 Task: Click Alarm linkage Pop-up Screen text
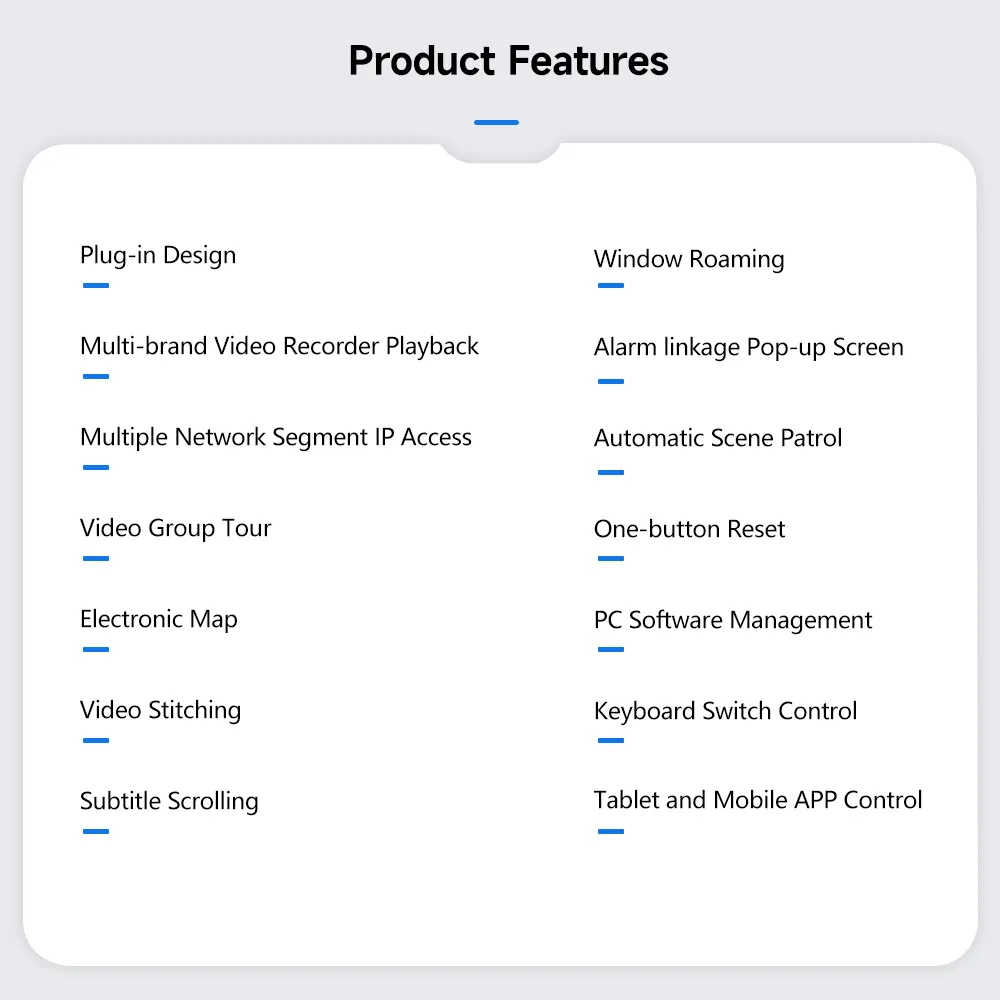[x=749, y=348]
